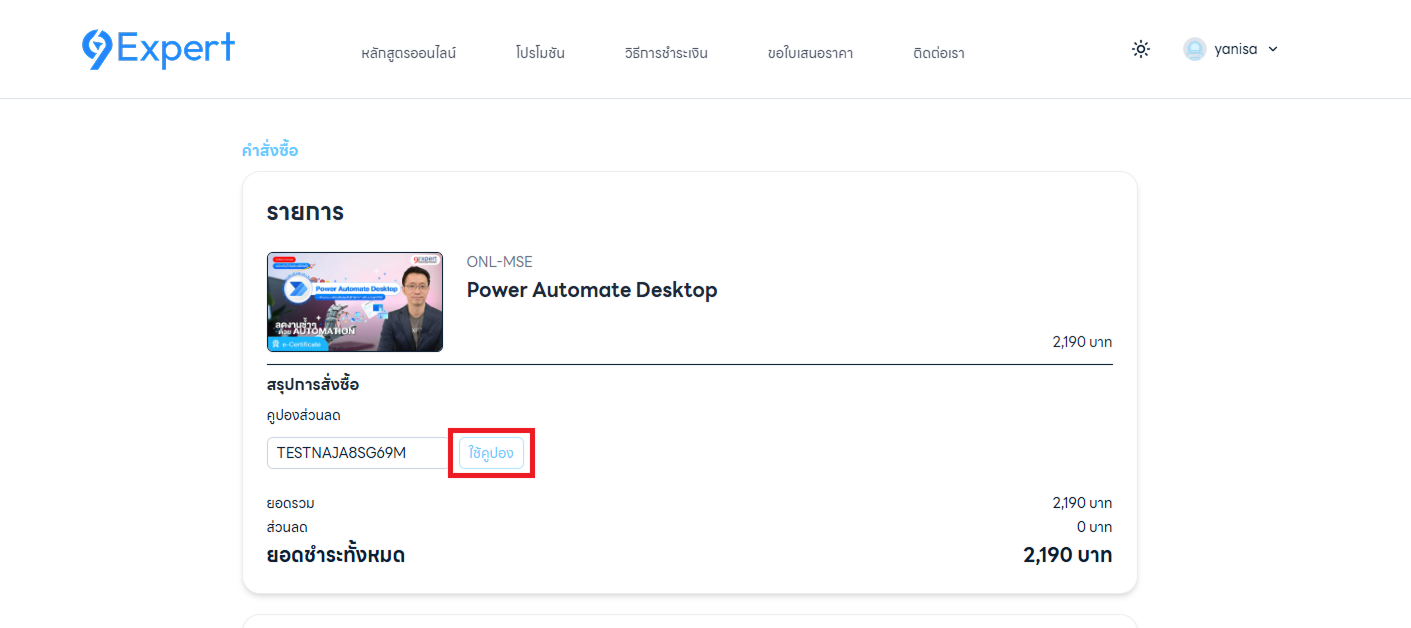The image size is (1411, 628).
Task: Click the คำสั่งซื้อ breadcrumb link
Action: click(270, 151)
